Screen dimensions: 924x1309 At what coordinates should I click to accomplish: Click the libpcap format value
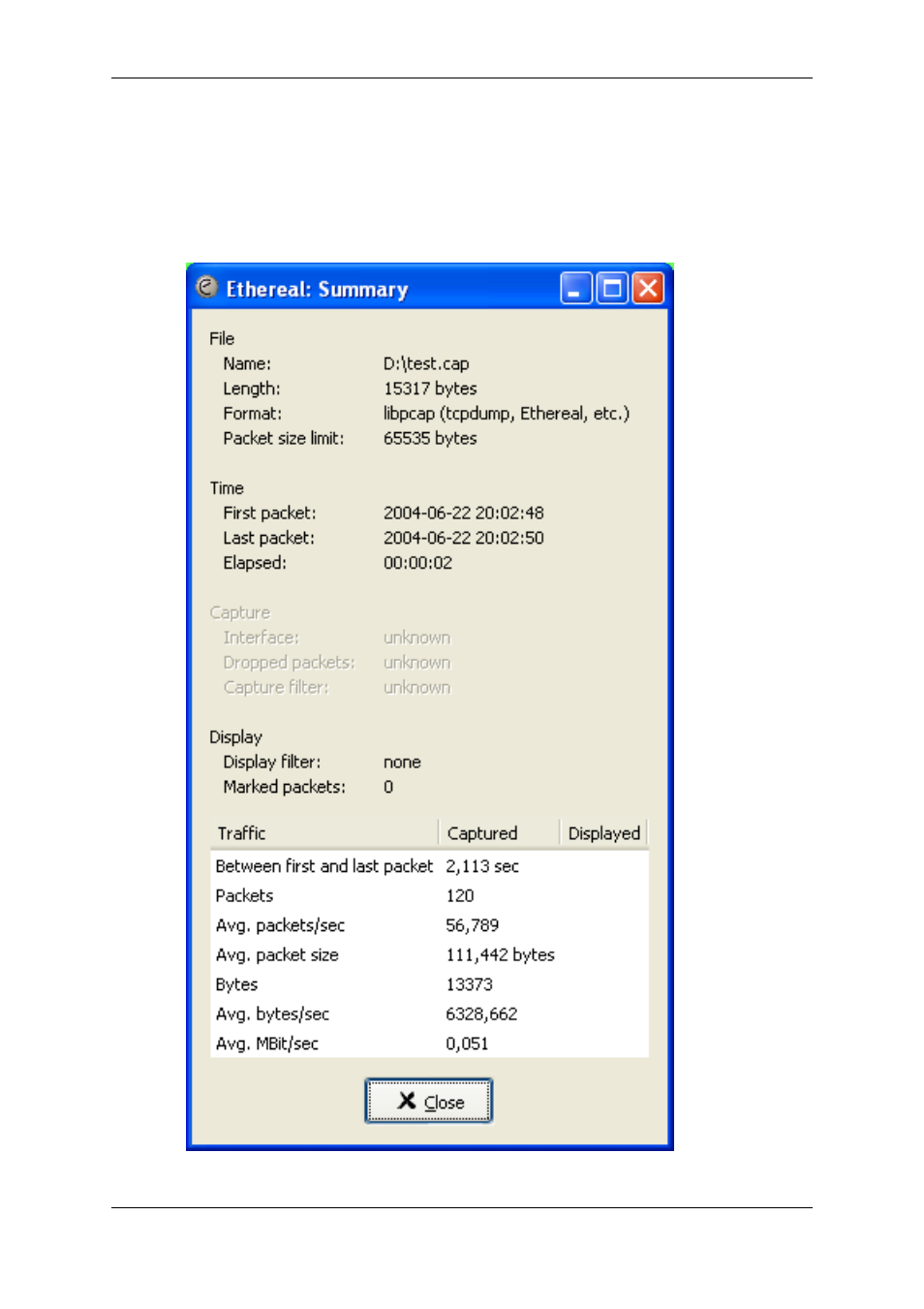click(x=507, y=414)
